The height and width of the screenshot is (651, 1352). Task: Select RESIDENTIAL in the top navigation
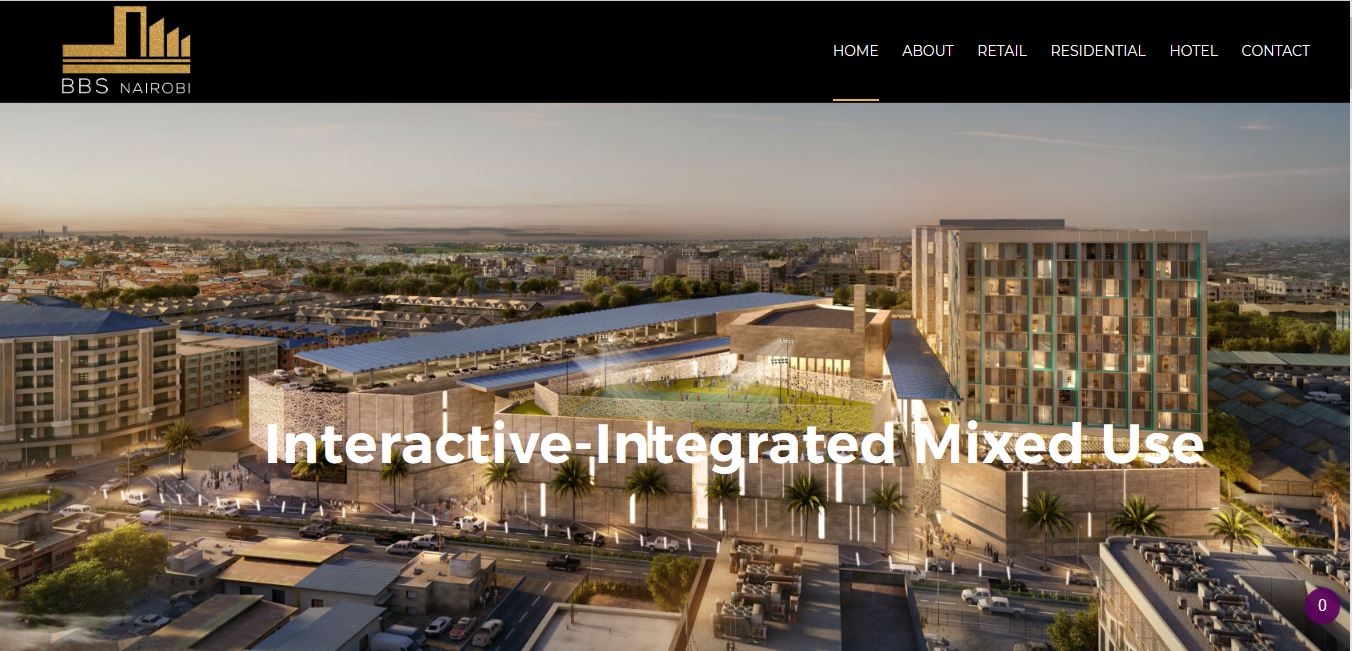point(1098,51)
